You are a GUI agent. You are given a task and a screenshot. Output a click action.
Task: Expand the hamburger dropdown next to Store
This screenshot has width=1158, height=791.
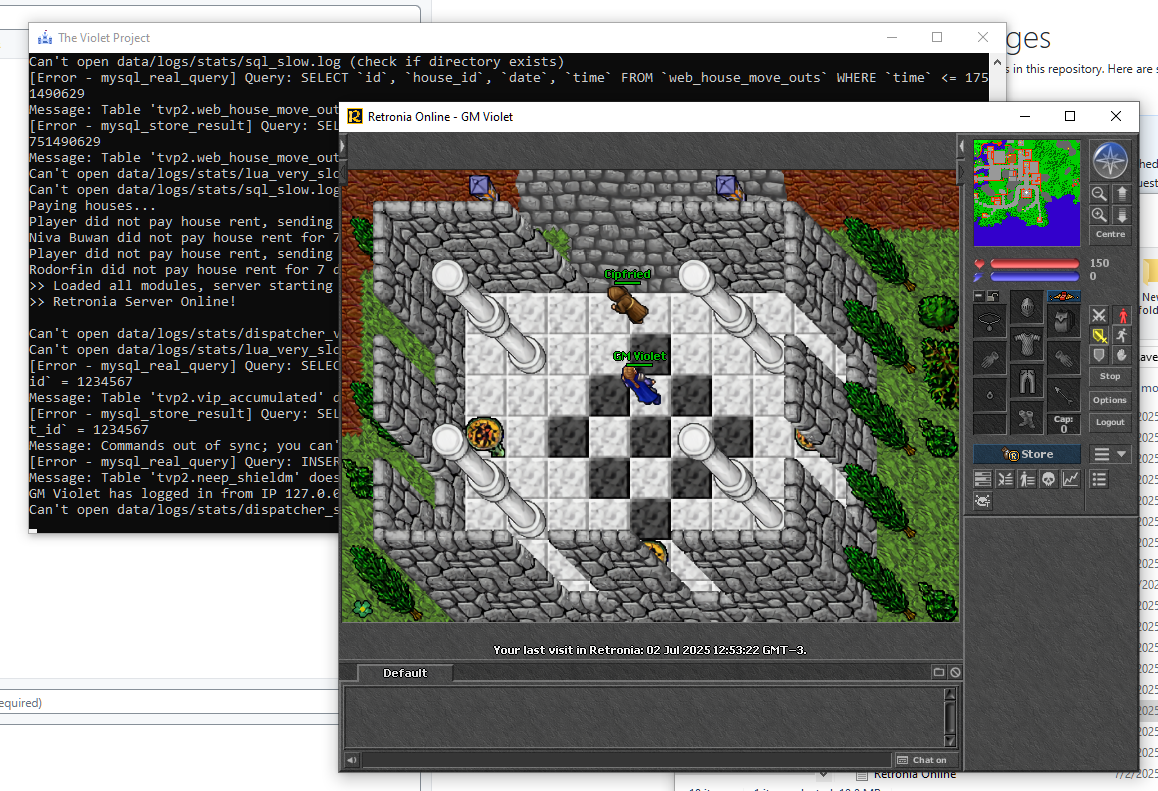point(1110,454)
